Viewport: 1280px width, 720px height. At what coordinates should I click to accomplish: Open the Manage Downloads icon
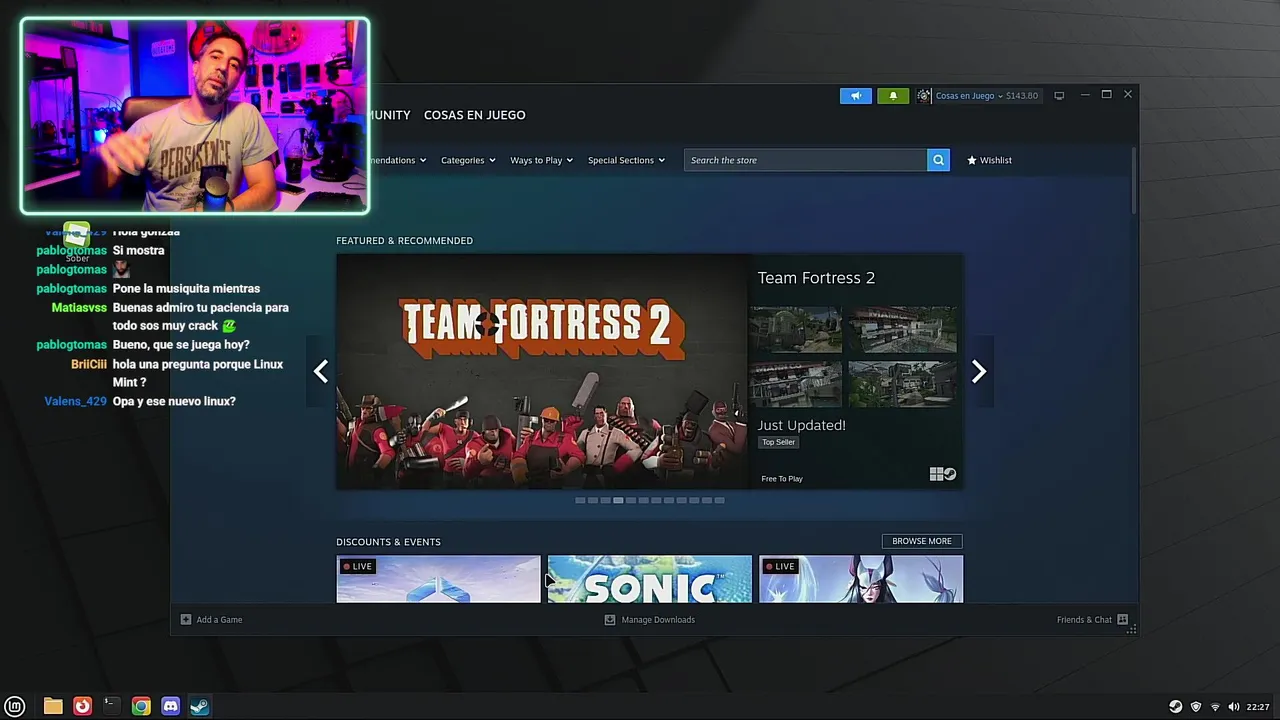tap(610, 620)
